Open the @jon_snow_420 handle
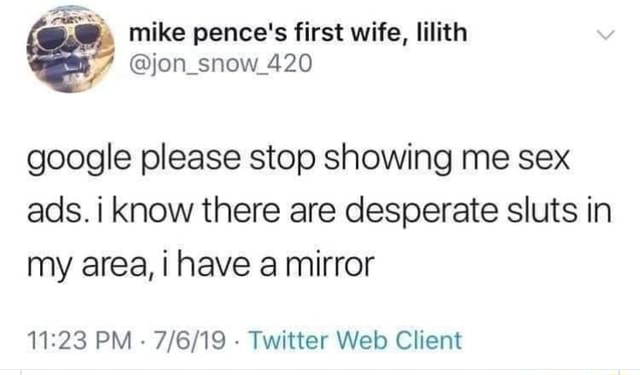Image resolution: width=640 pixels, height=375 pixels. coord(220,64)
